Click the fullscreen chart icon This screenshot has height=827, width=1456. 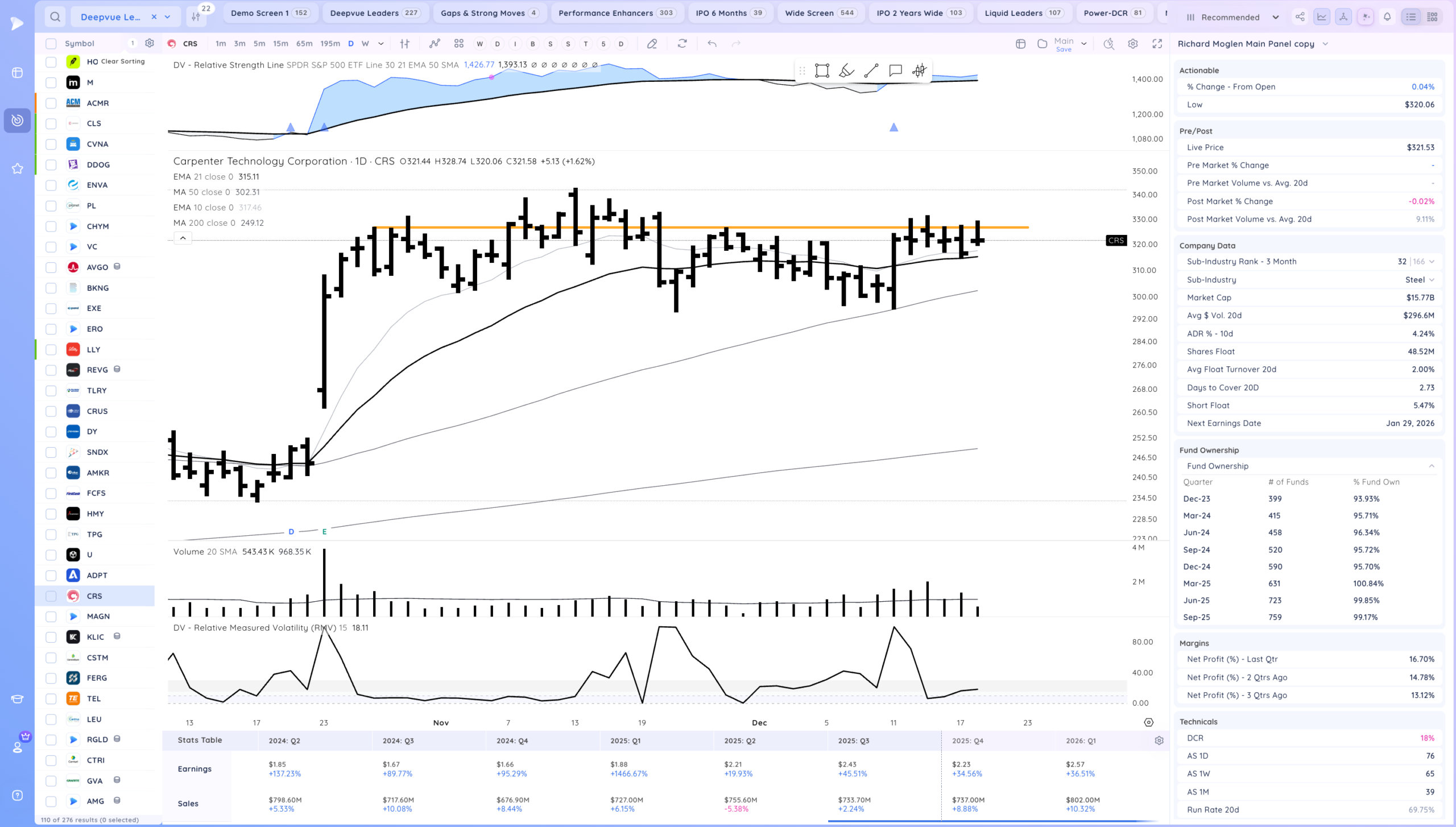point(1157,43)
